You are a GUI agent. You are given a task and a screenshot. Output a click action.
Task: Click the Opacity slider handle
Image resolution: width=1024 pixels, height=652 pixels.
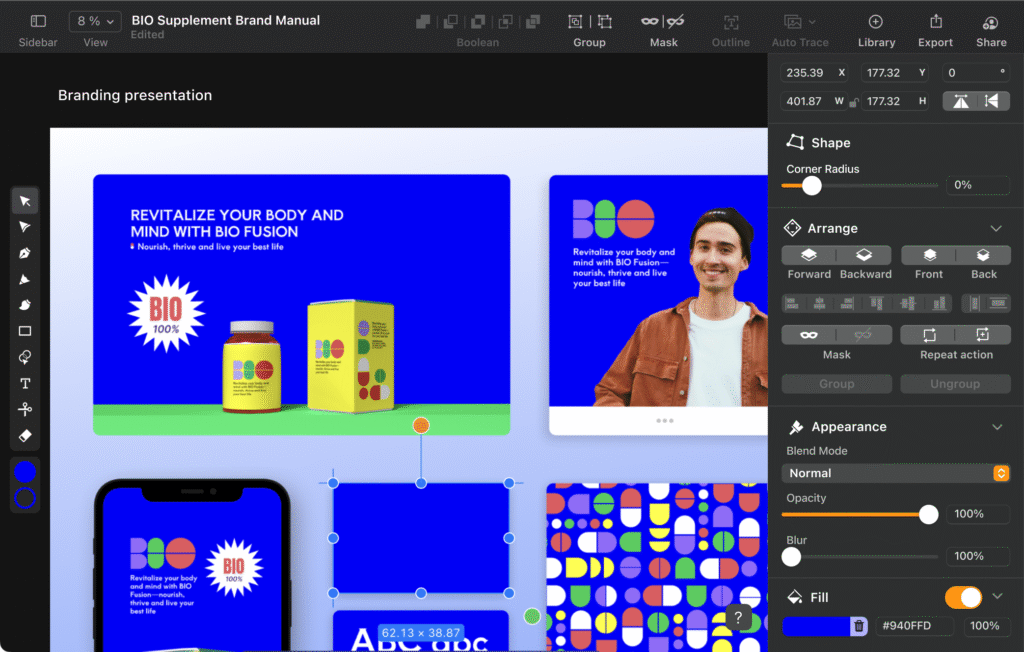pyautogui.click(x=929, y=514)
